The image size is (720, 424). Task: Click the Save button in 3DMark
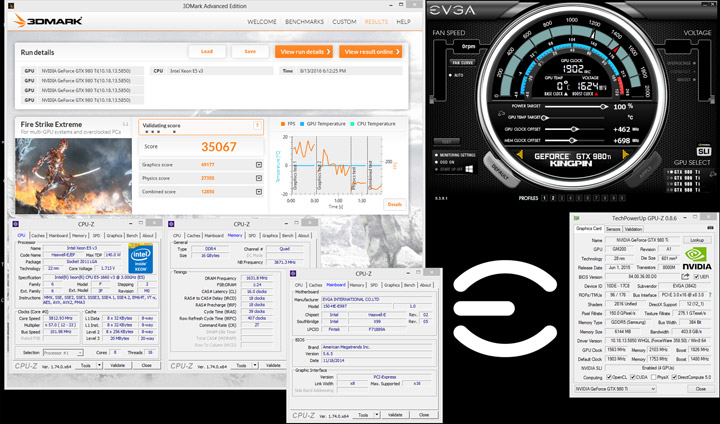pos(250,51)
